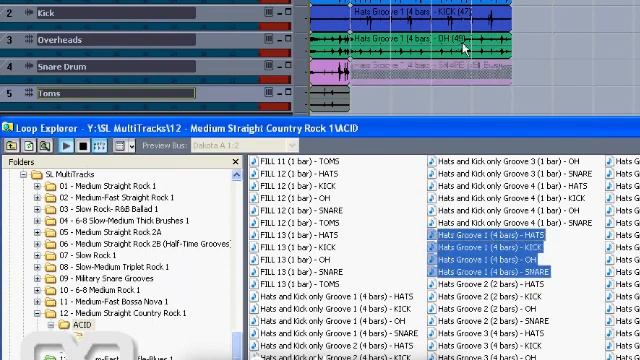Viewport: 640px width, 360px height.
Task: Open the Preview Bus combo box
Action: tap(244, 146)
